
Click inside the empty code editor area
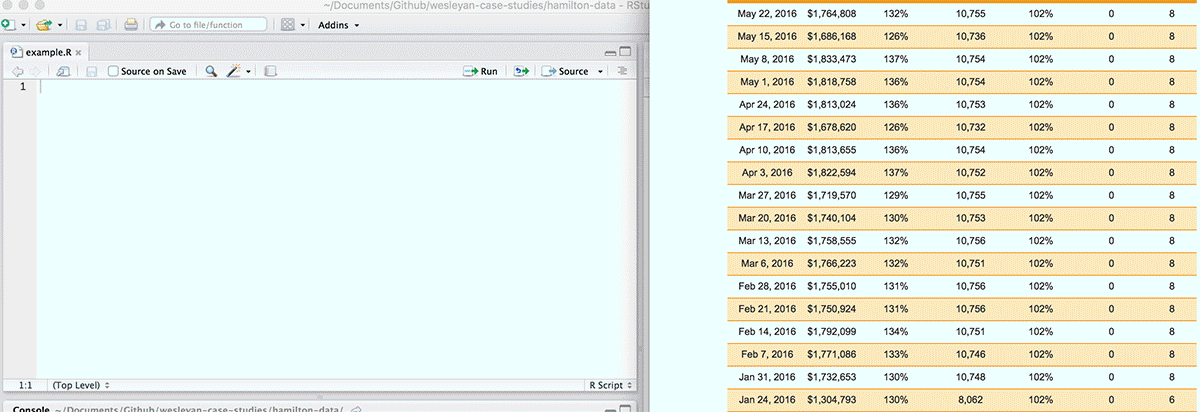pos(336,230)
